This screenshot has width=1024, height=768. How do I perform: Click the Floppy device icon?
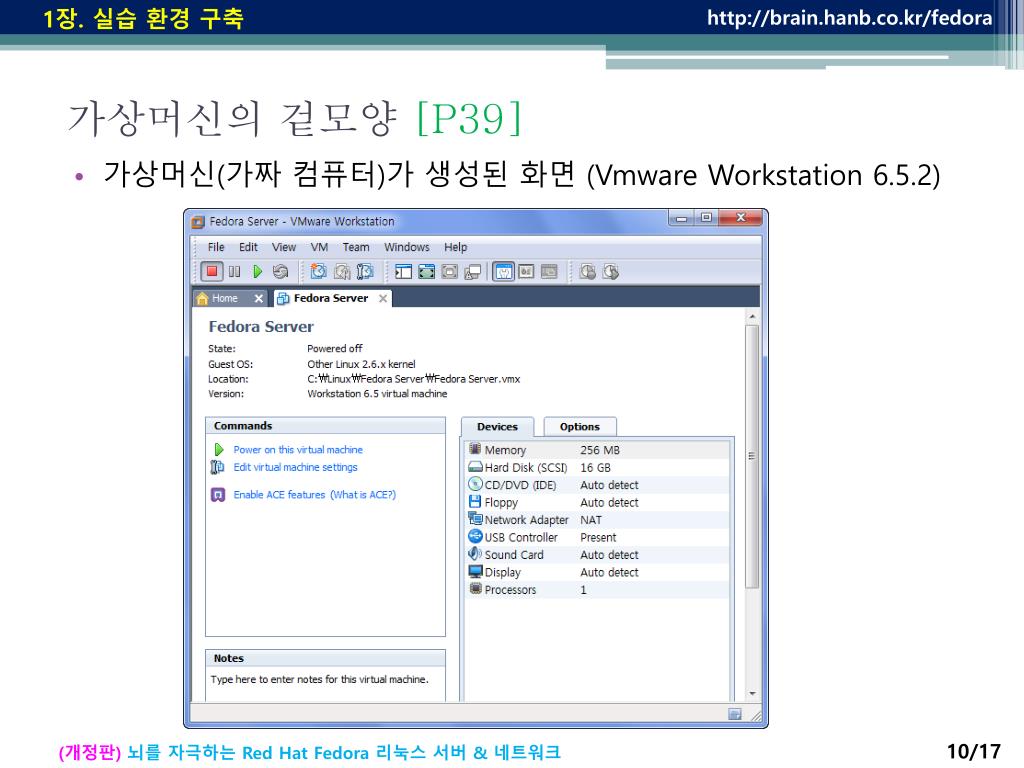(x=475, y=502)
